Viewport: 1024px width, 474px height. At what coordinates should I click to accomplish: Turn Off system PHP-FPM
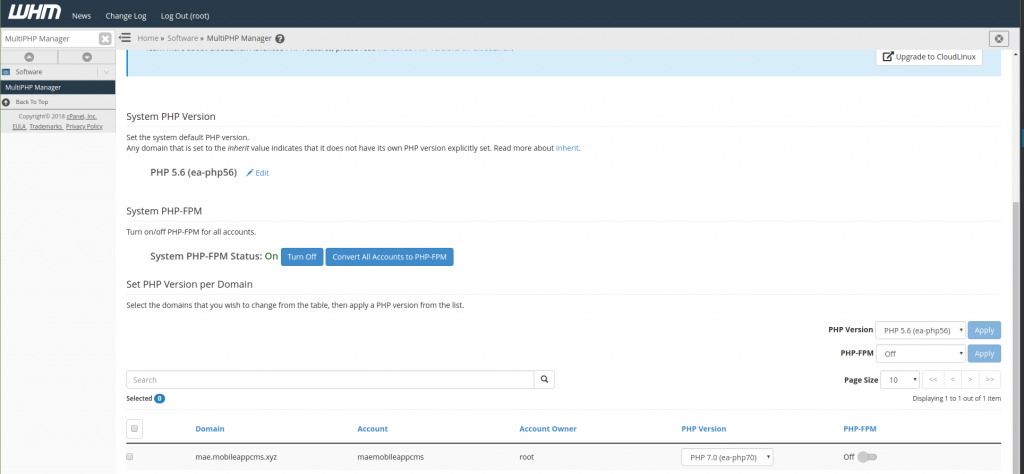click(x=301, y=257)
